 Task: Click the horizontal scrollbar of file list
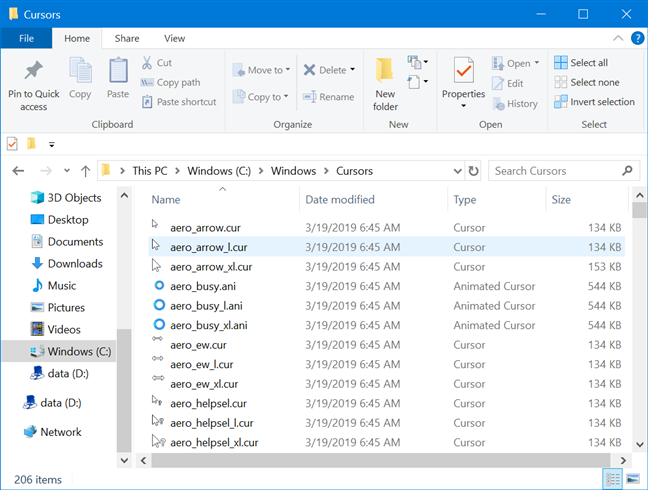coord(381,460)
